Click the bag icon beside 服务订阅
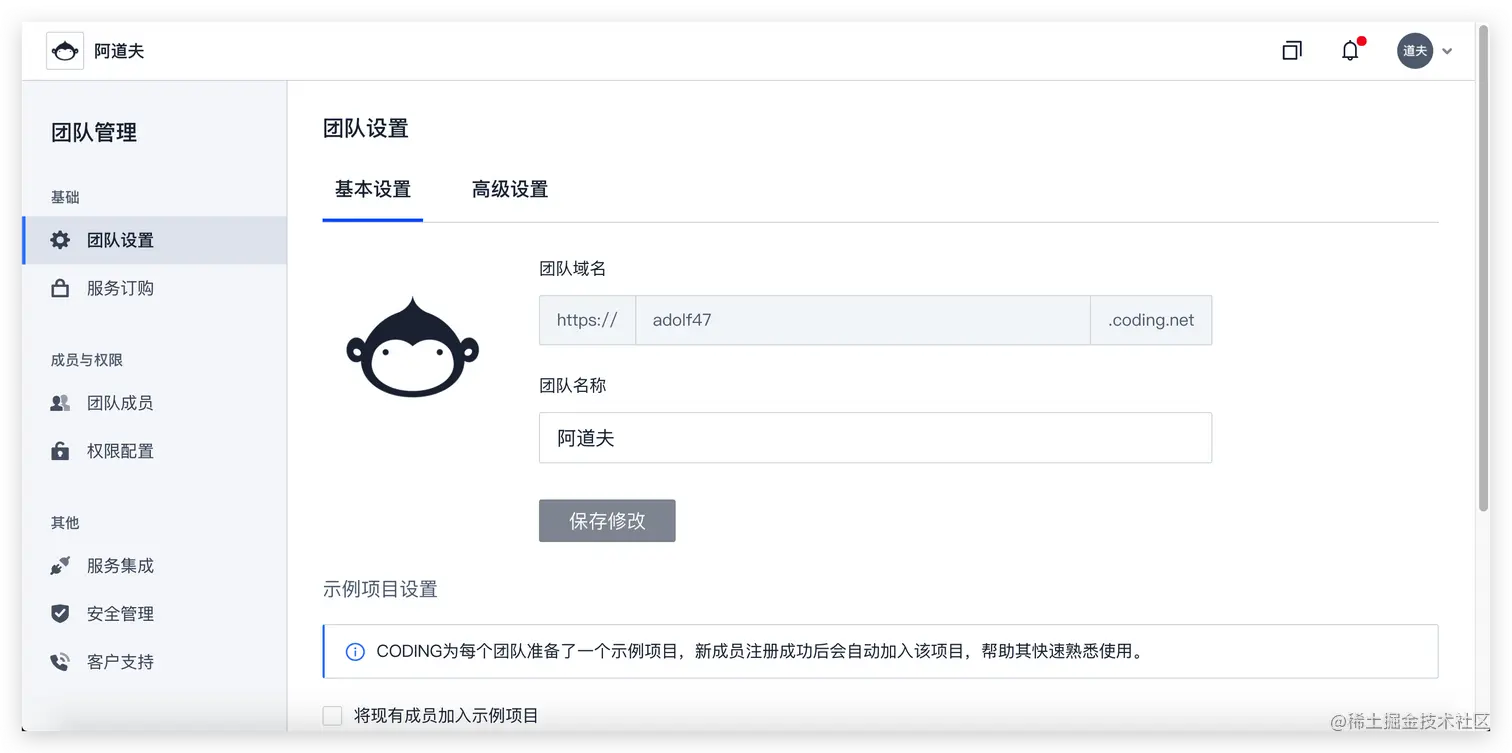This screenshot has width=1512, height=753. click(x=60, y=288)
